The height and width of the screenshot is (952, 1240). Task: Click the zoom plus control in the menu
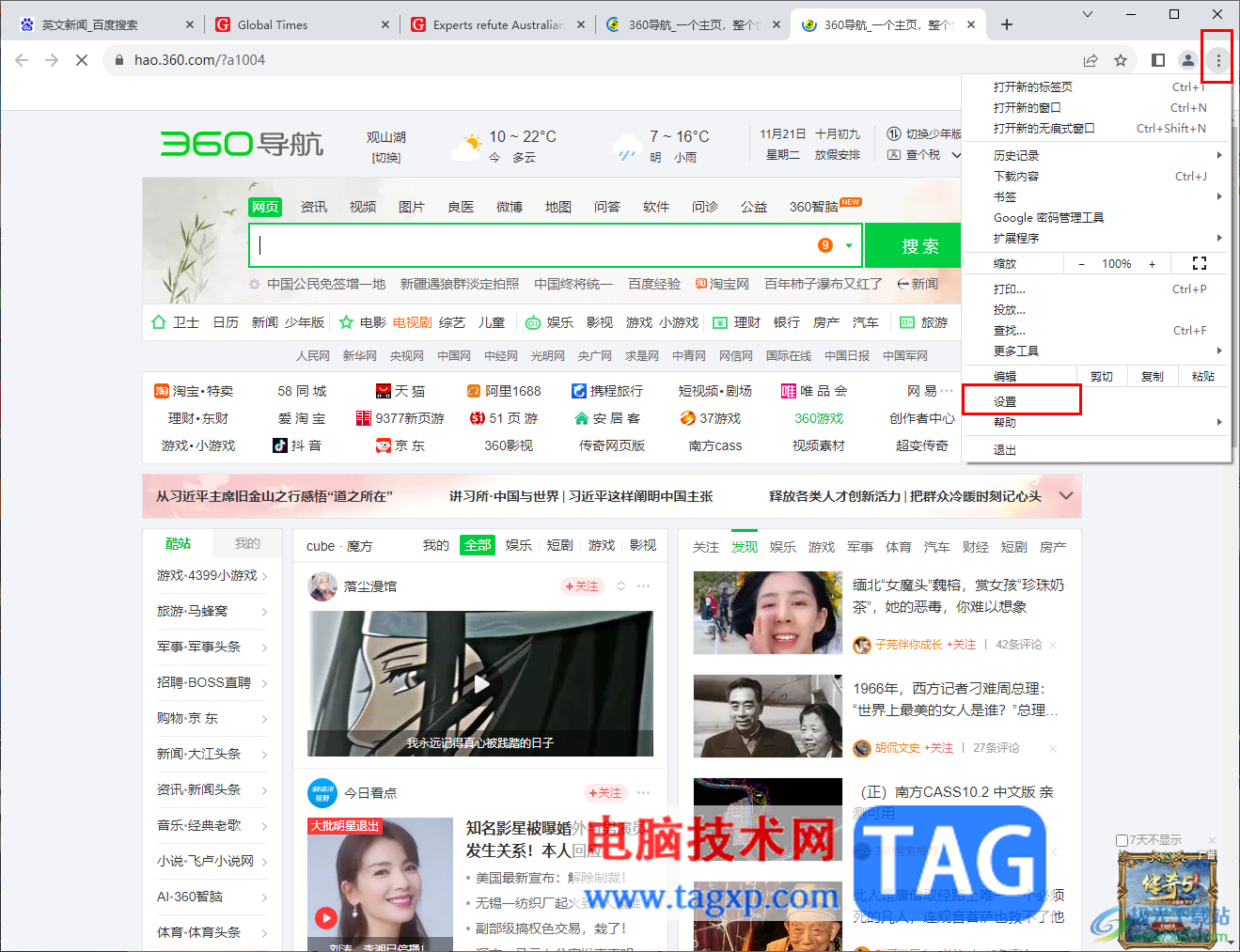click(1153, 264)
